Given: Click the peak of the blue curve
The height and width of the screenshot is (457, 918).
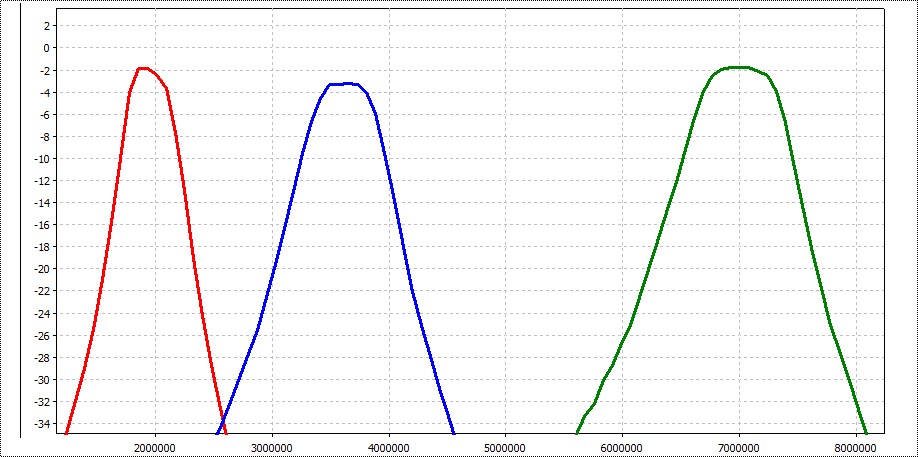Looking at the screenshot, I should pos(345,84).
